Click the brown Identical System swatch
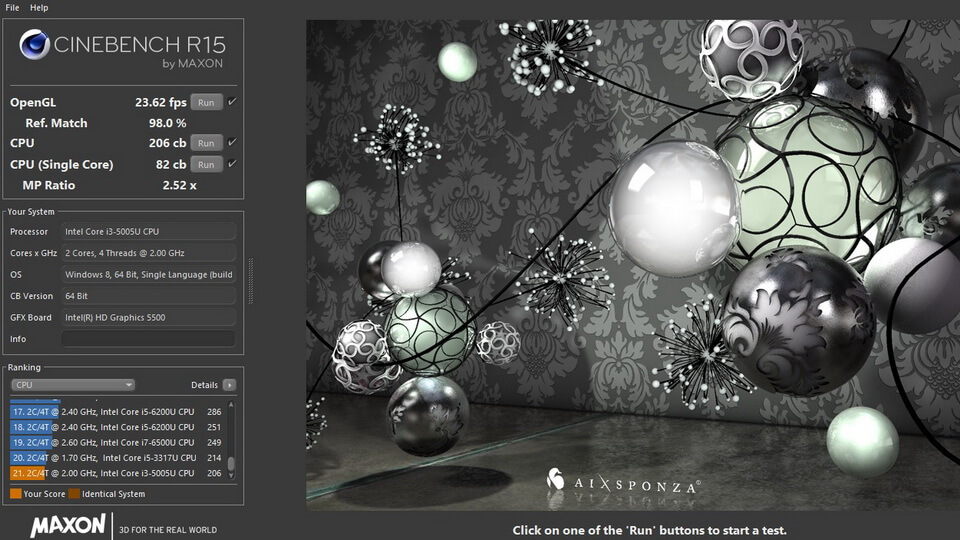 74,494
